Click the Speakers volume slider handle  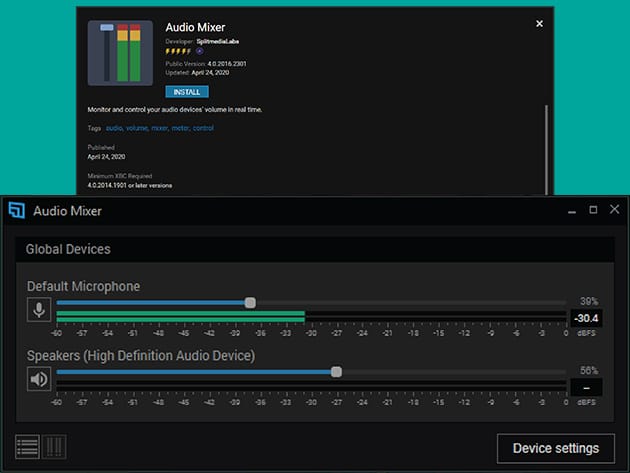pyautogui.click(x=336, y=371)
